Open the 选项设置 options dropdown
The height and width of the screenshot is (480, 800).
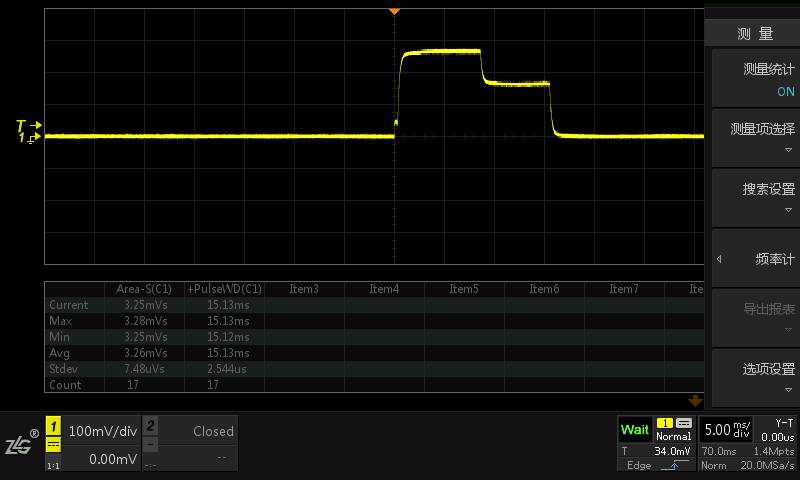755,377
